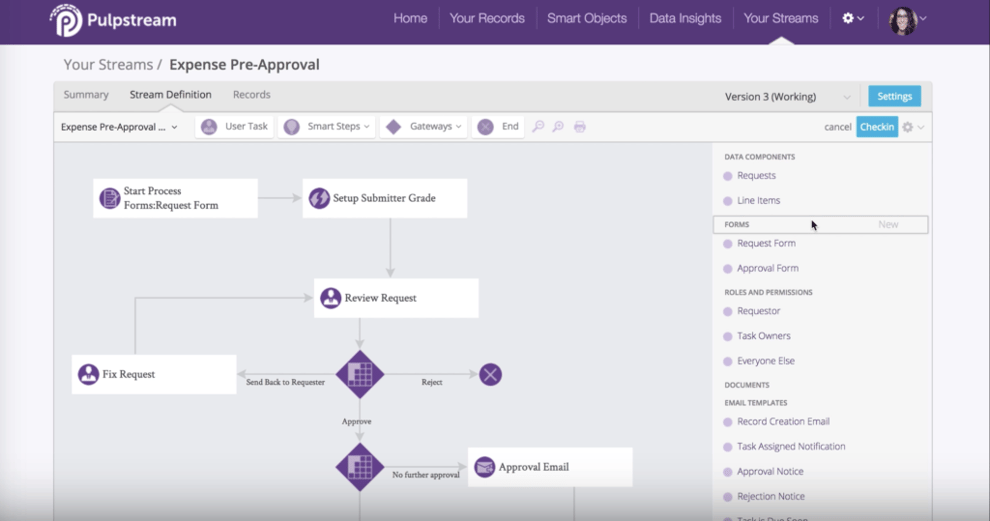Image resolution: width=990 pixels, height=521 pixels.
Task: Select the Setup Submitter Grade step icon
Action: 319,198
